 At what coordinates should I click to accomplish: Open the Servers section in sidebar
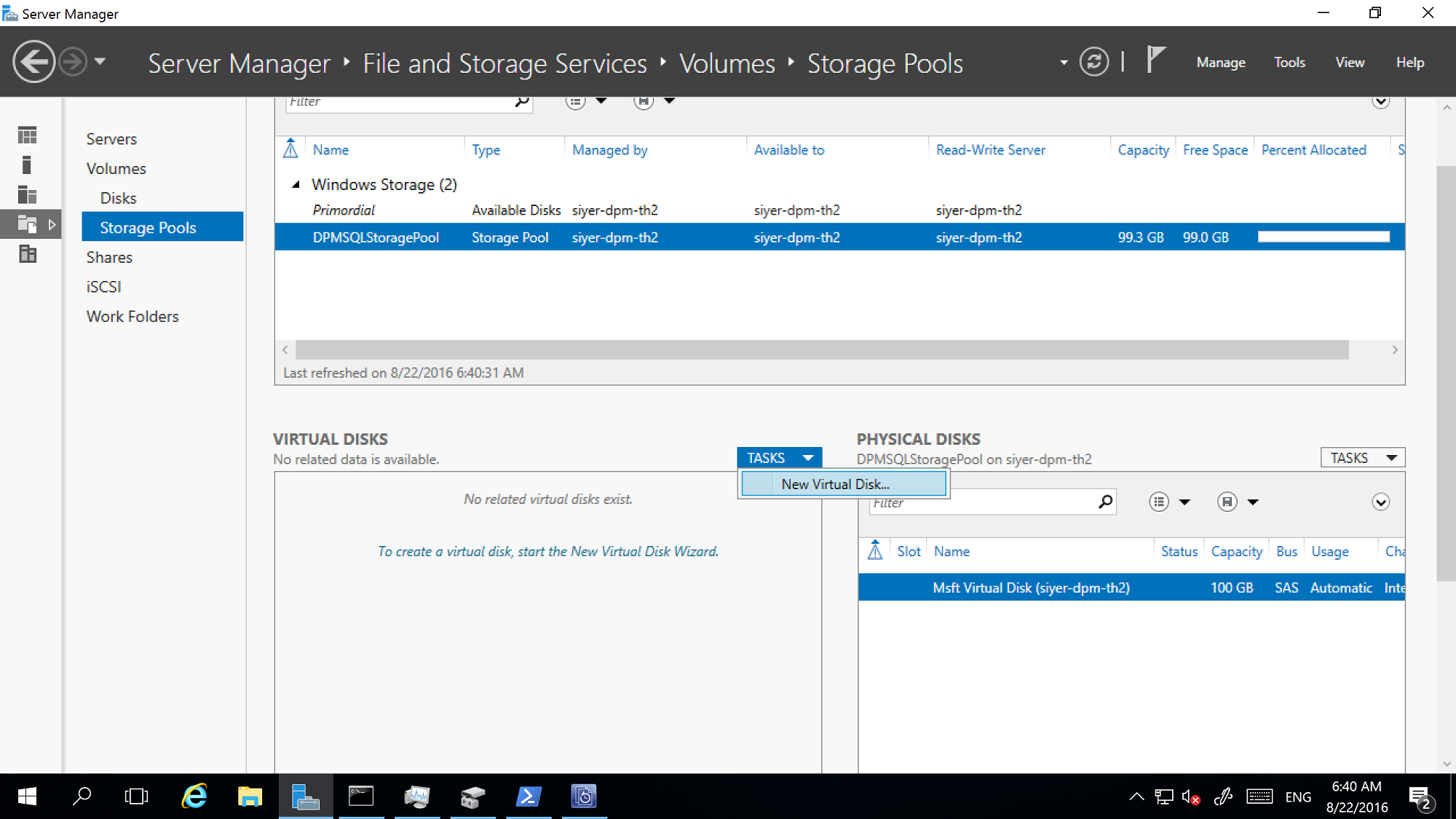click(x=111, y=139)
